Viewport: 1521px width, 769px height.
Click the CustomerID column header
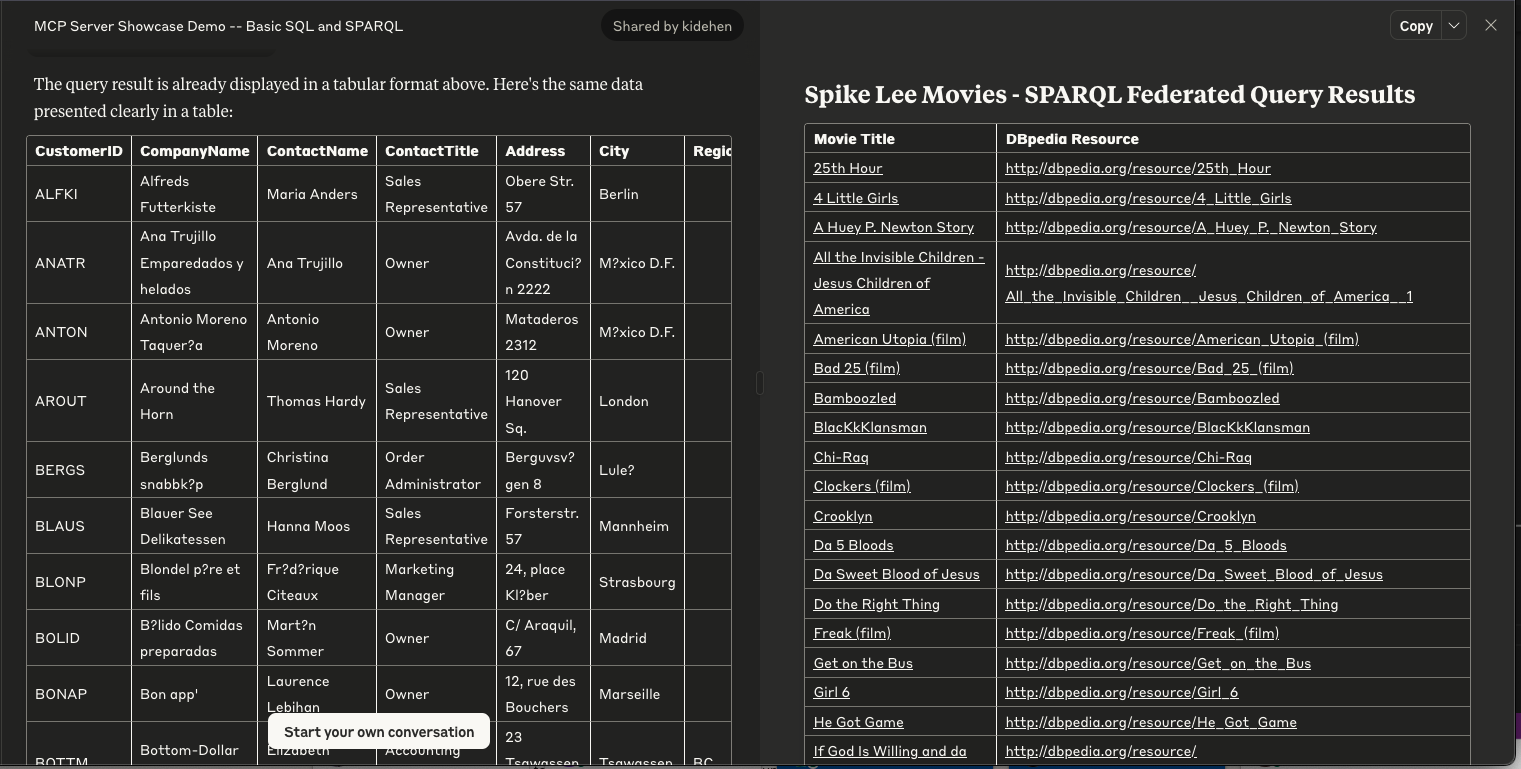tap(79, 151)
